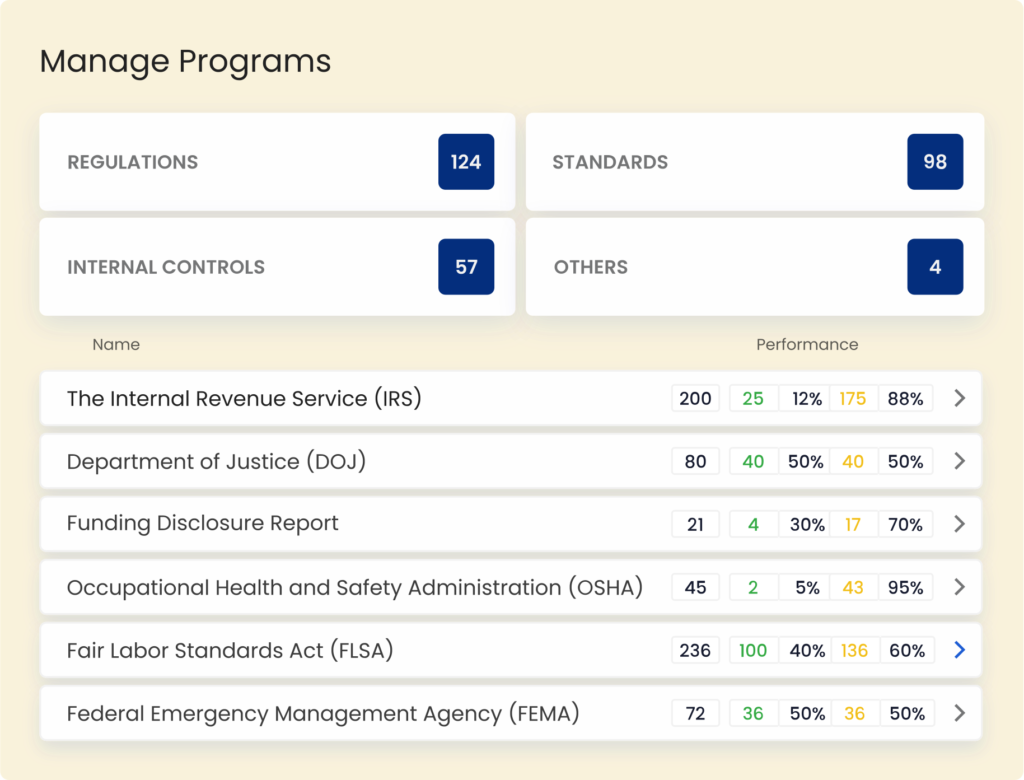1024x780 pixels.
Task: Expand the OSHA row chevron
Action: 959,587
